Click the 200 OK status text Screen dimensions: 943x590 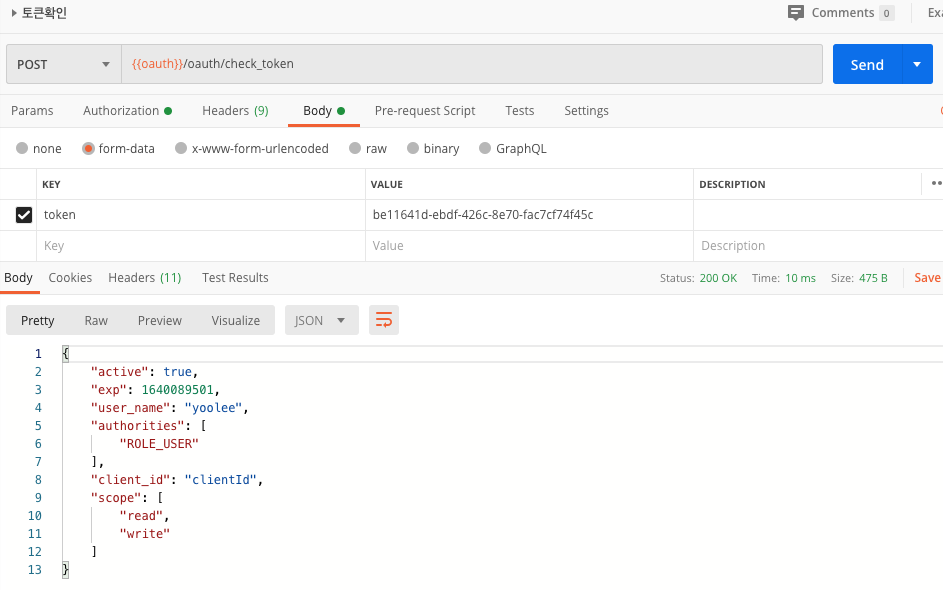click(x=718, y=278)
